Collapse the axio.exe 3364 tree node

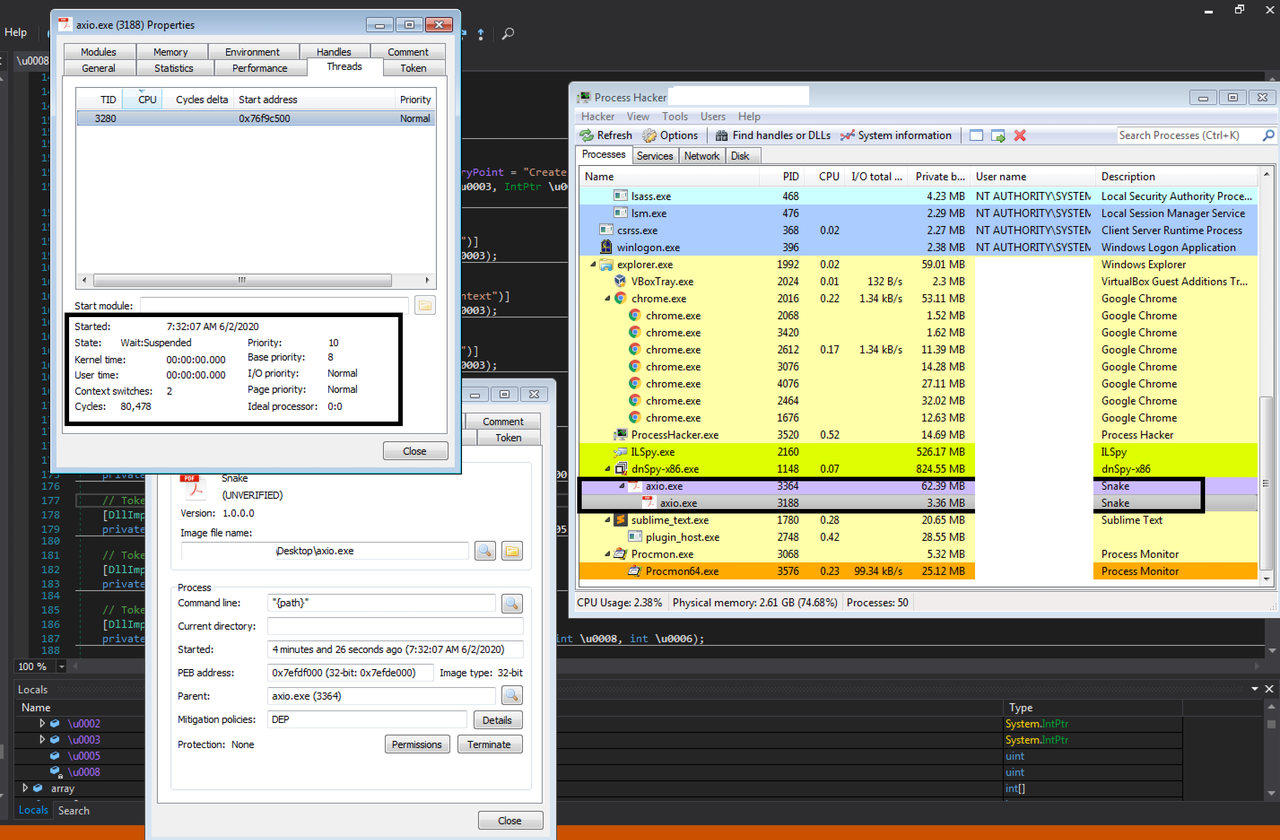pyautogui.click(x=620, y=486)
